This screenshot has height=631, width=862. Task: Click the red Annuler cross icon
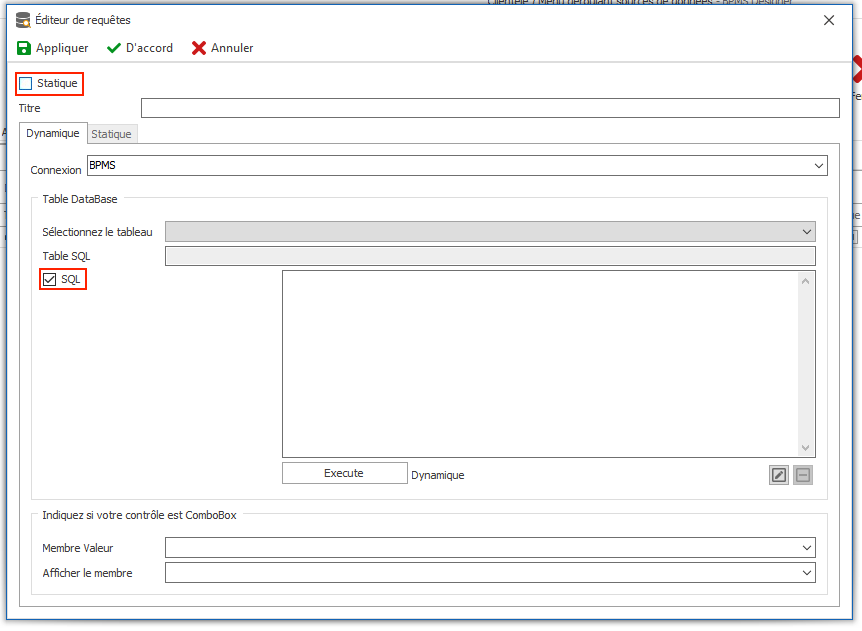click(x=198, y=48)
